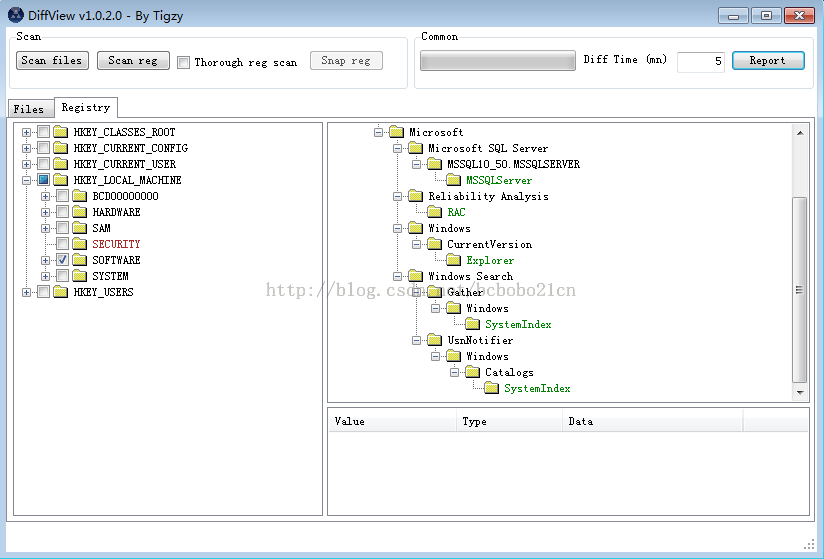The image size is (824, 559).
Task: Click the DiffView app icon in title bar
Action: click(x=16, y=15)
